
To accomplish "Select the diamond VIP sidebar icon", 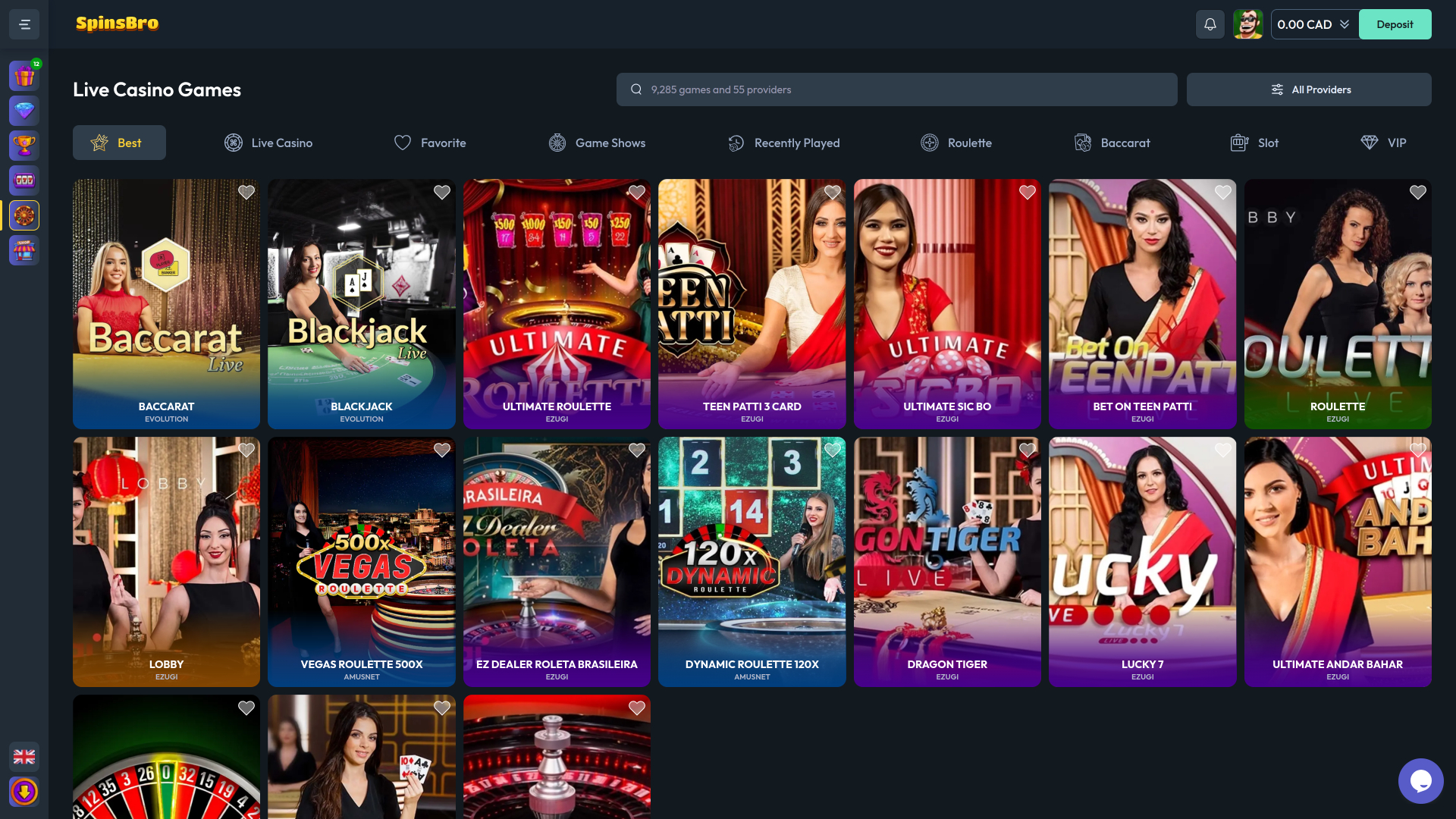I will click(24, 110).
